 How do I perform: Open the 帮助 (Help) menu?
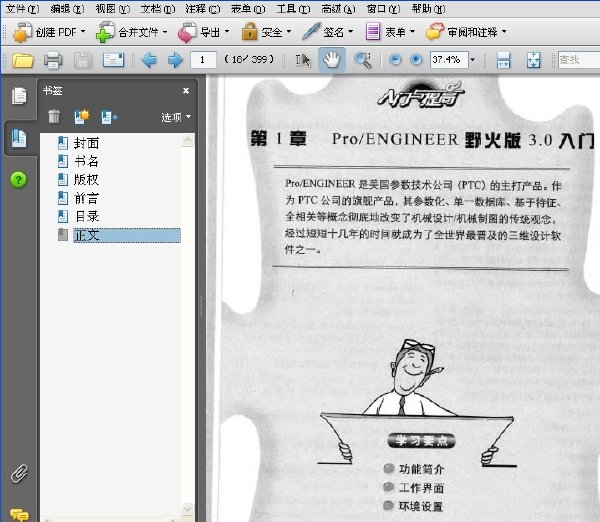pos(428,8)
